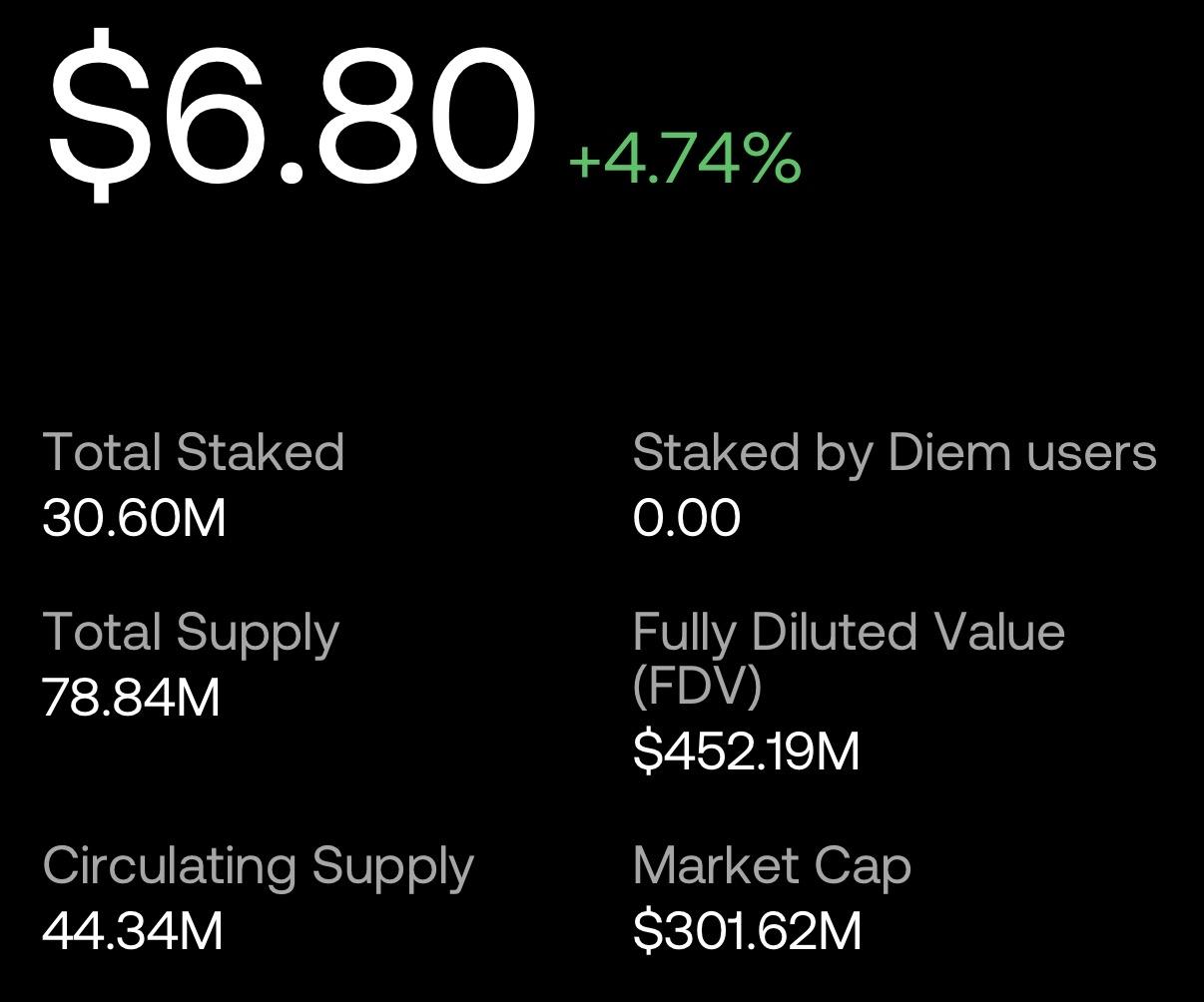The image size is (1204, 1002).
Task: Click the $301.62M market cap value
Action: point(747,931)
